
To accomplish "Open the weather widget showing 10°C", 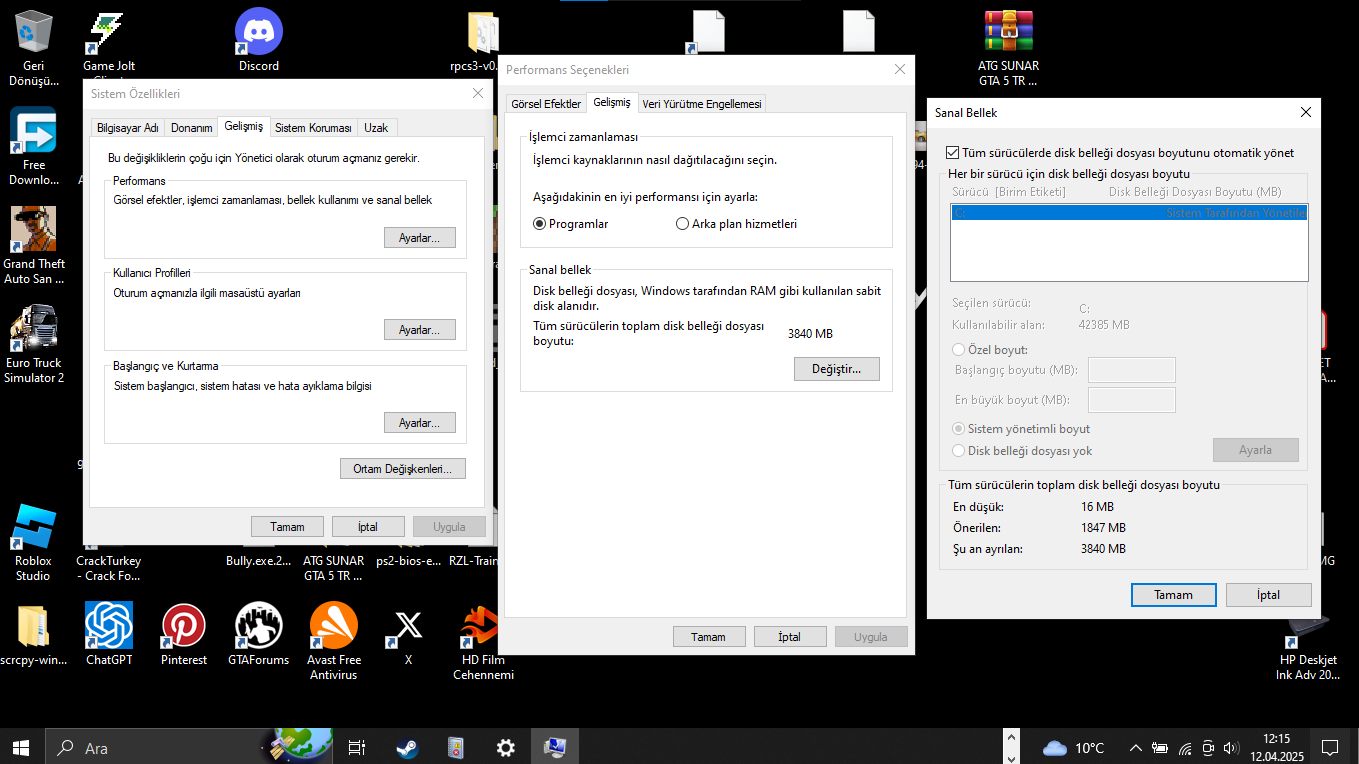I will tap(1073, 747).
